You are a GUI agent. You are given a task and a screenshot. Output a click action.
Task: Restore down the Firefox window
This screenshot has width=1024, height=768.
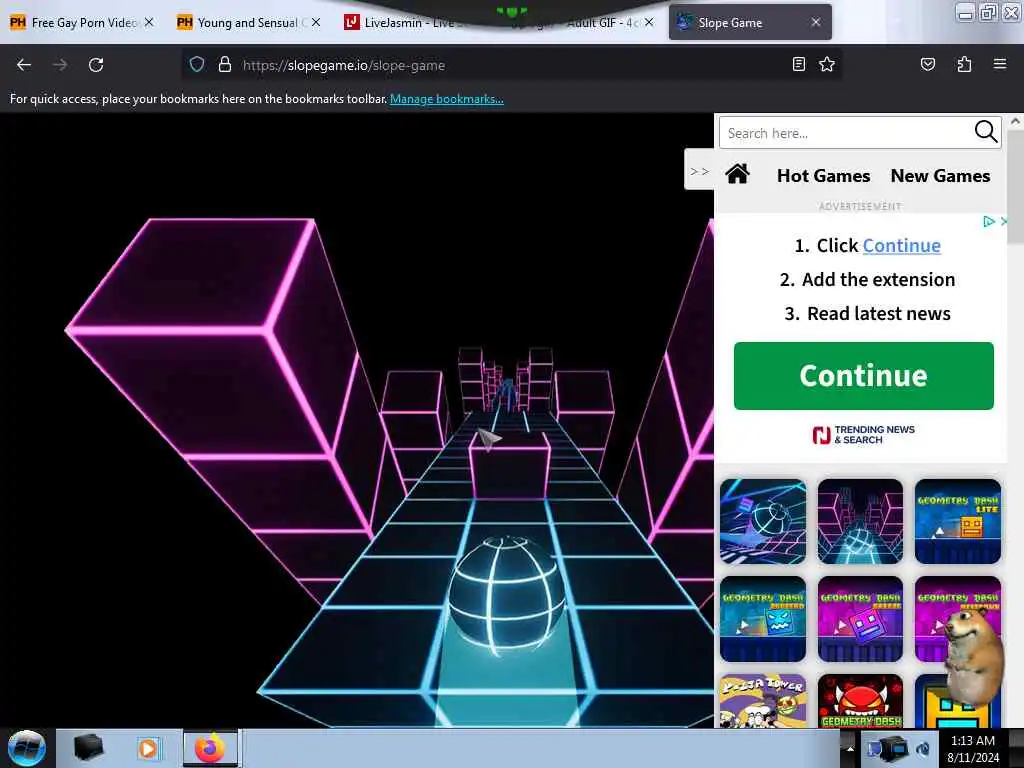point(988,13)
